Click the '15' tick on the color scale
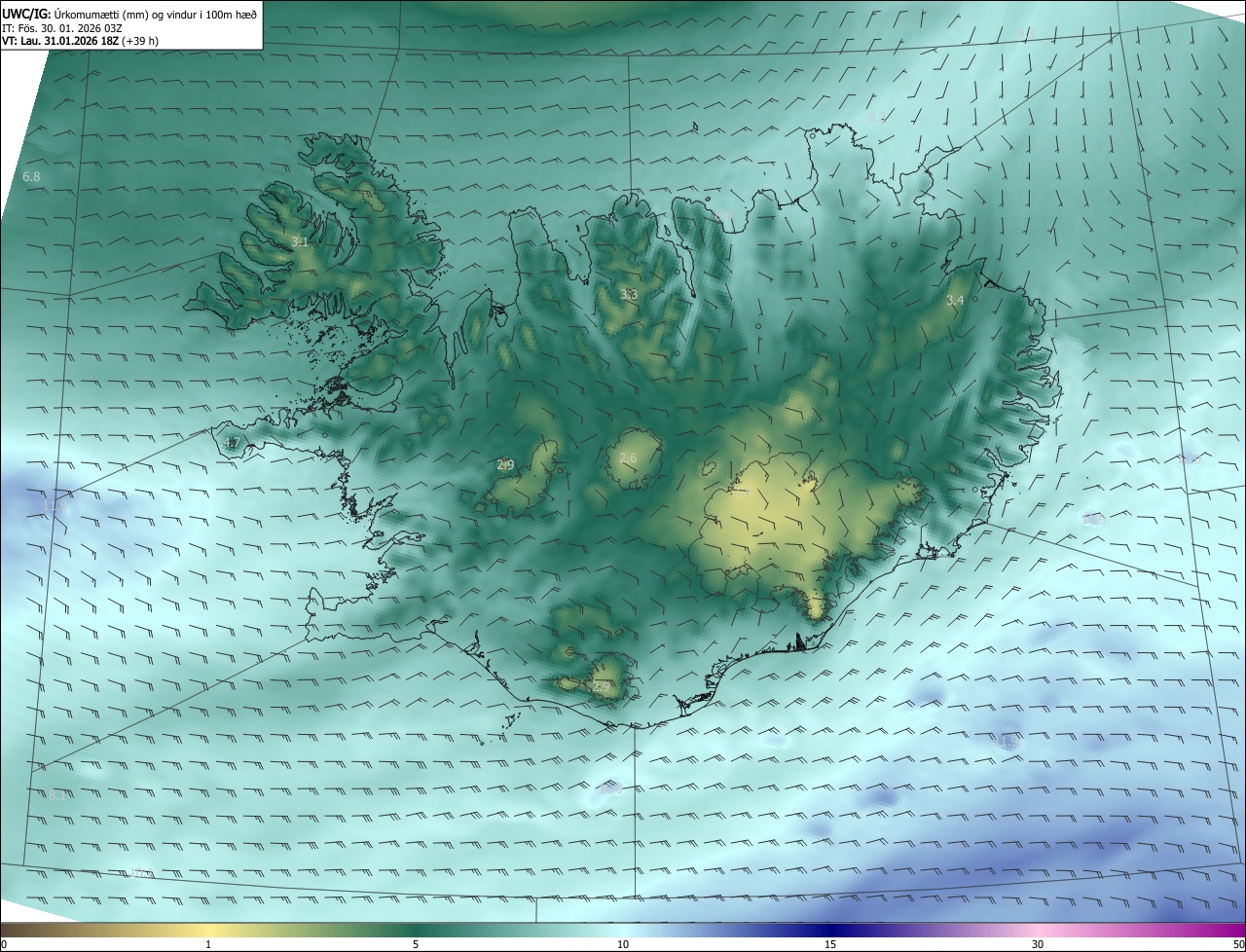 830,944
